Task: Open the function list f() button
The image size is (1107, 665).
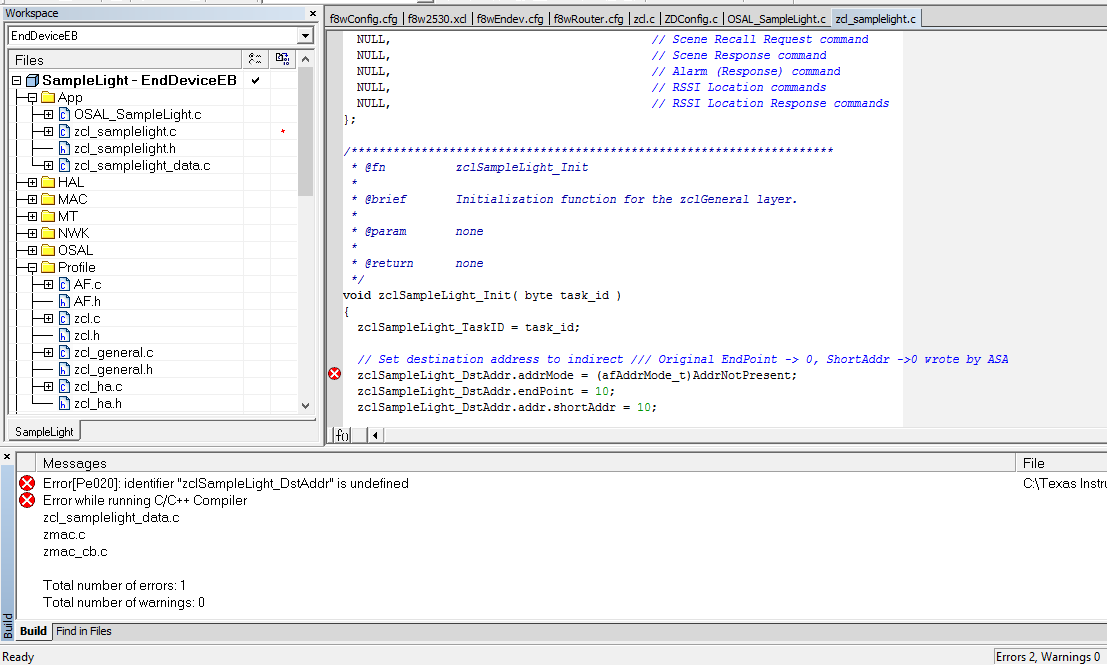Action: pyautogui.click(x=342, y=435)
